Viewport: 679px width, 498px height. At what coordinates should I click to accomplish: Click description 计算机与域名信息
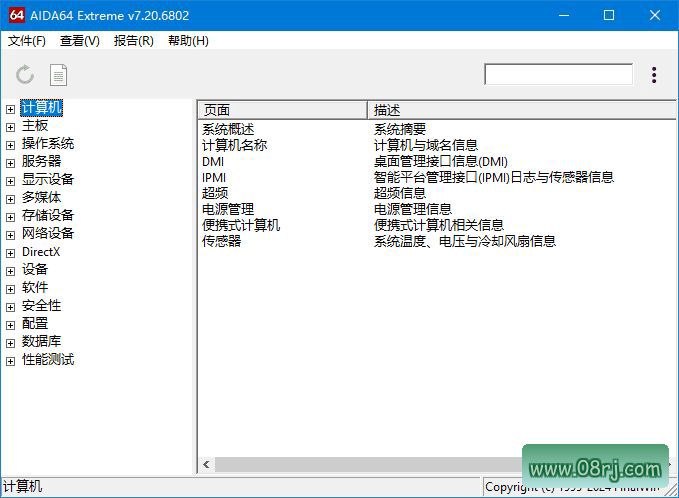(x=426, y=145)
